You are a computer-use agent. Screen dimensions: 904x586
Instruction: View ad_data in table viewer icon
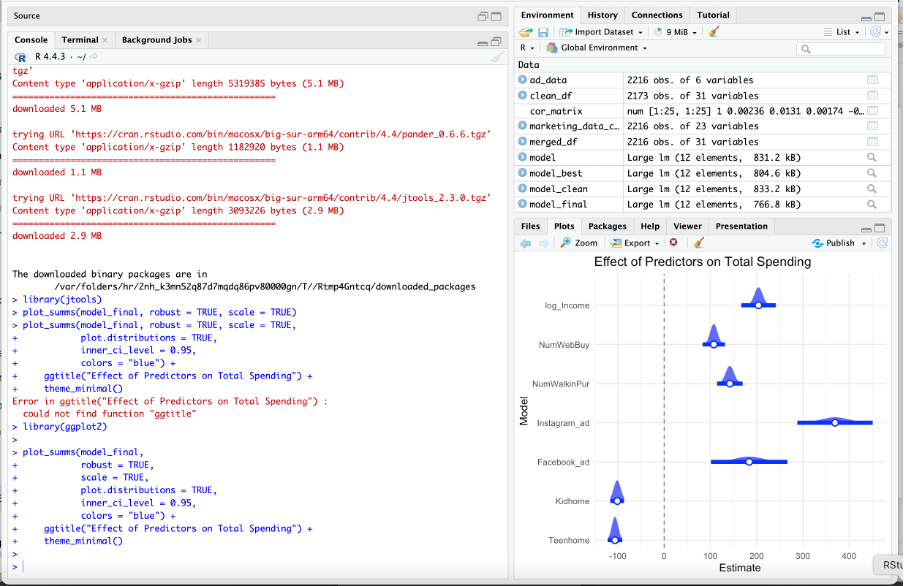(872, 80)
